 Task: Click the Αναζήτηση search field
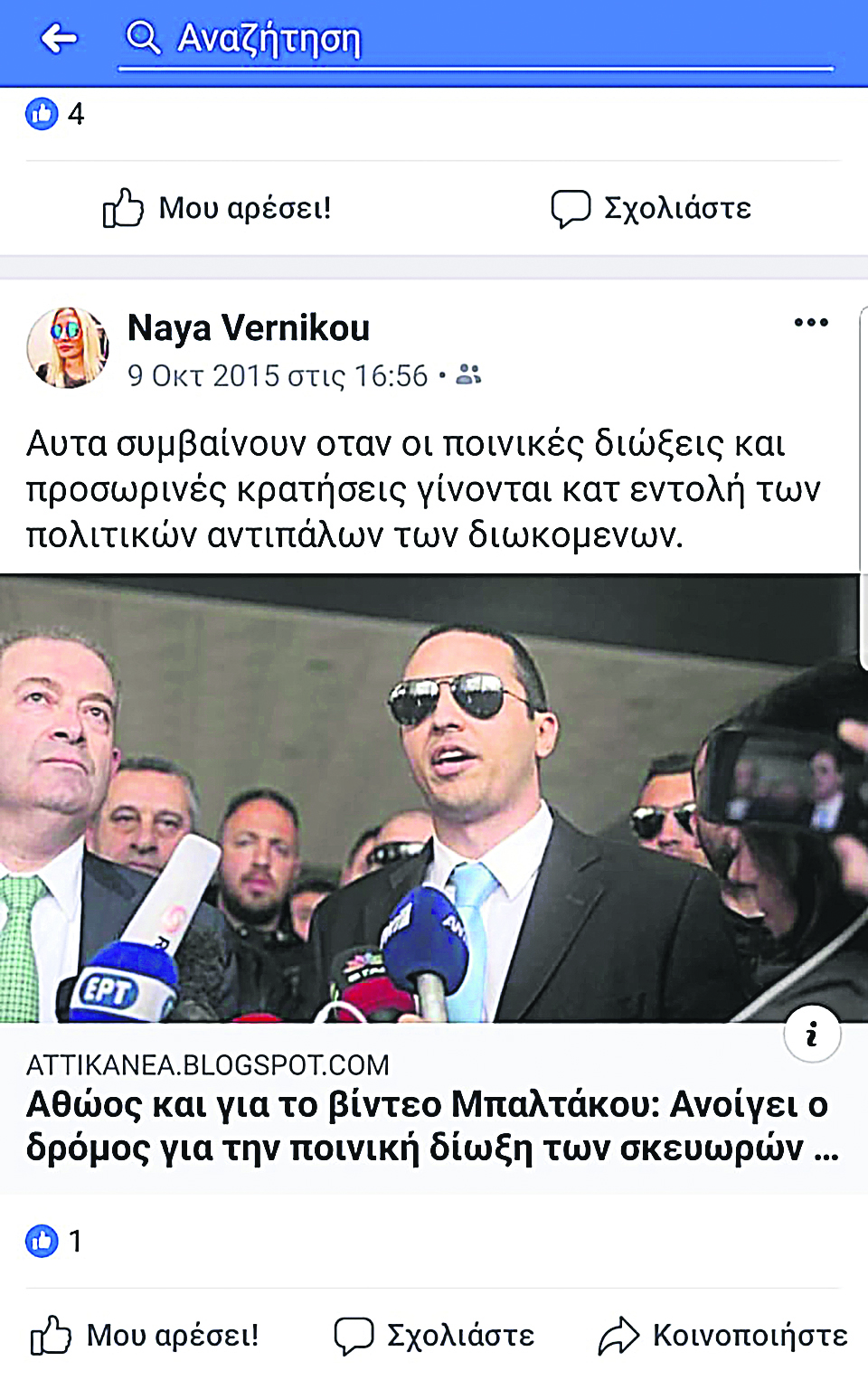coord(476,41)
